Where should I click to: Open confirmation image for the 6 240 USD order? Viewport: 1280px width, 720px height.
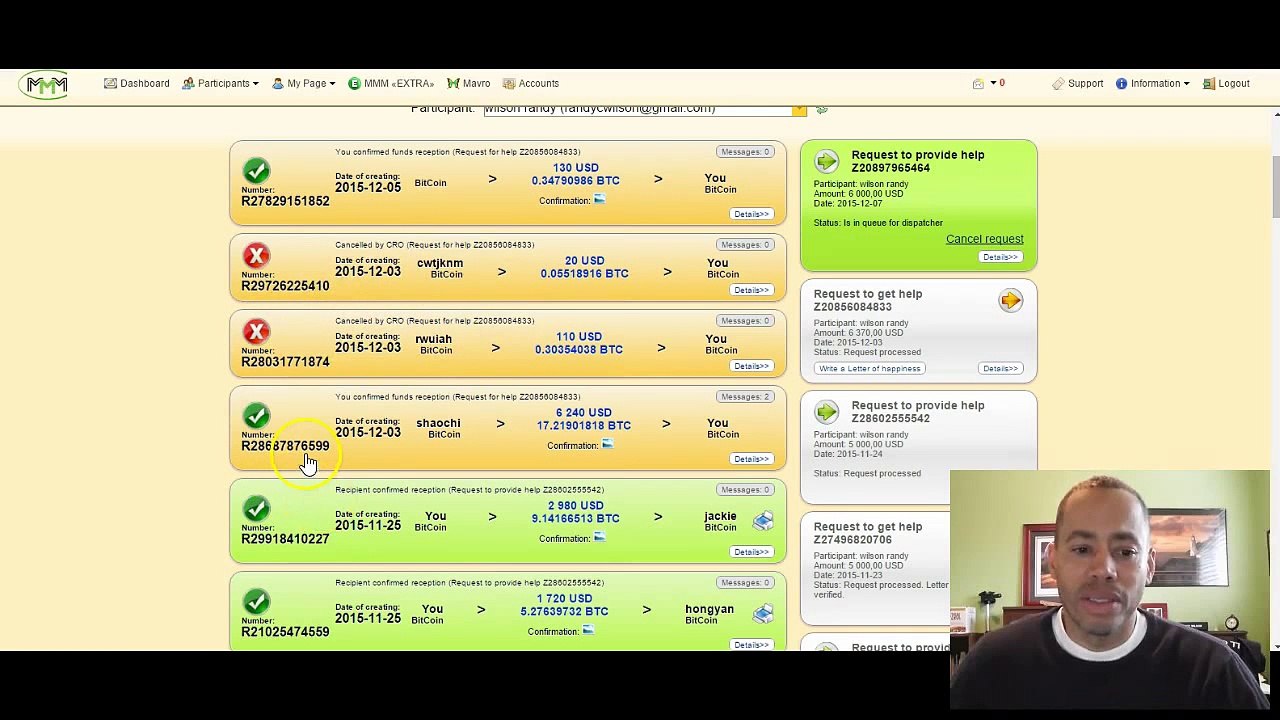tap(607, 445)
